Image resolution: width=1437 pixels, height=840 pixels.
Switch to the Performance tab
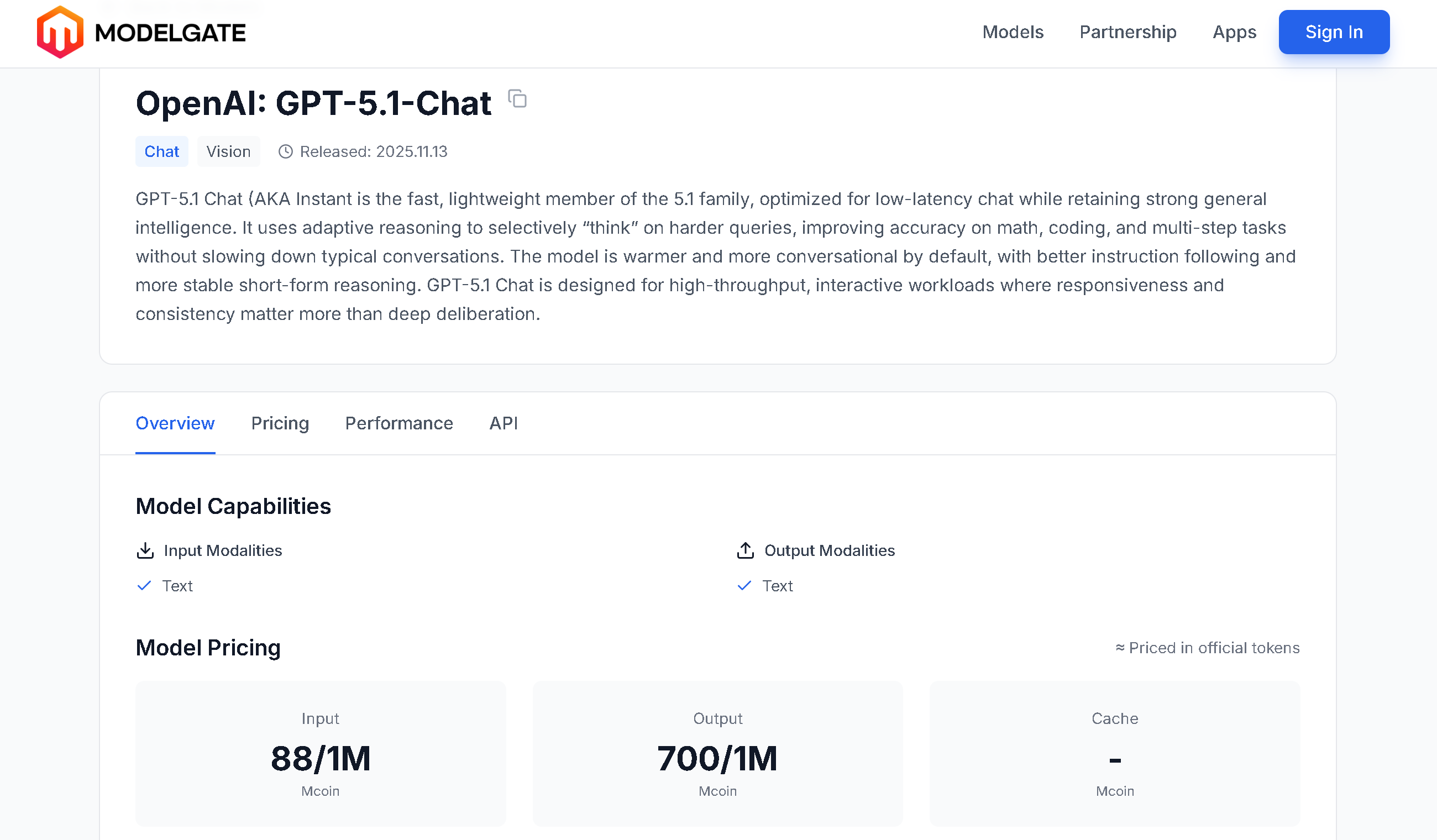click(399, 423)
